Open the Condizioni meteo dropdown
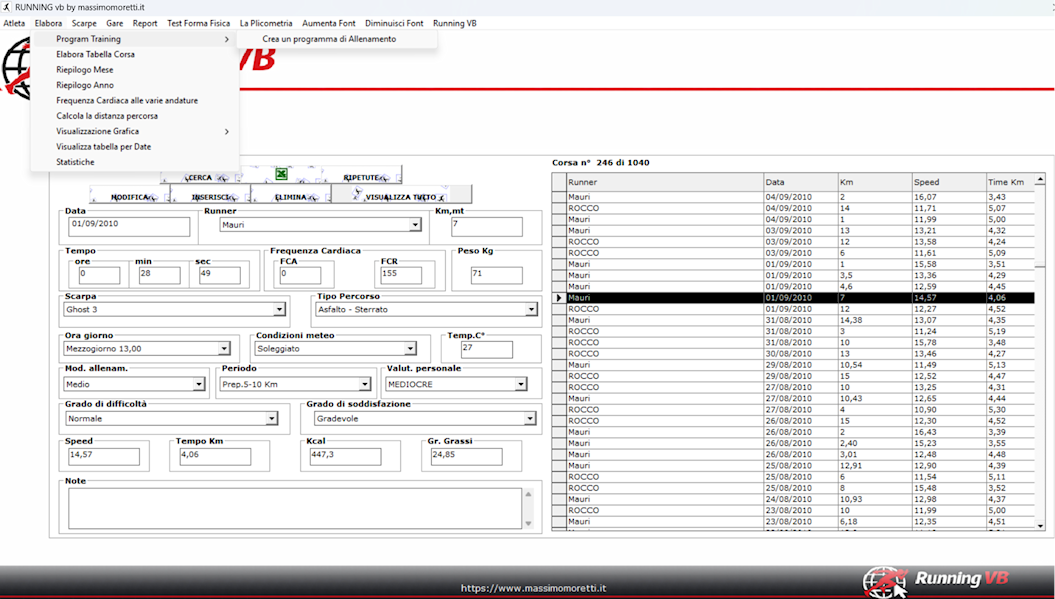The image size is (1055, 599). [410, 349]
